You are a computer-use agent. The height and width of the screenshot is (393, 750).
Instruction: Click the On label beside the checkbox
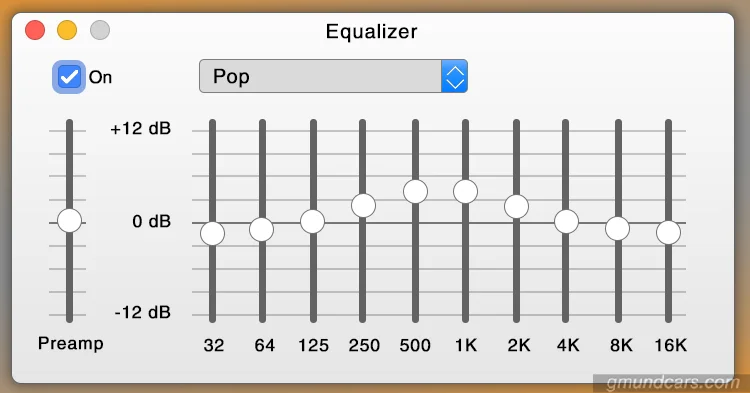[x=100, y=77]
